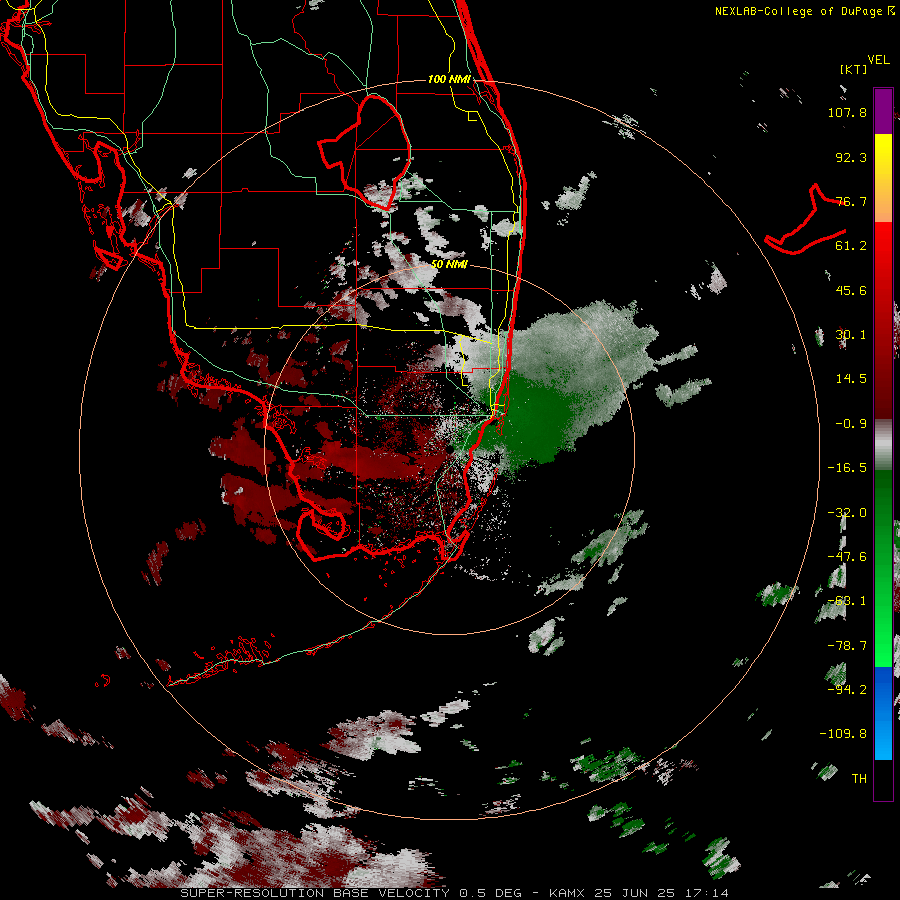Screen dimensions: 900x900
Task: Select the 92.3 velocity scale value
Action: pos(851,157)
